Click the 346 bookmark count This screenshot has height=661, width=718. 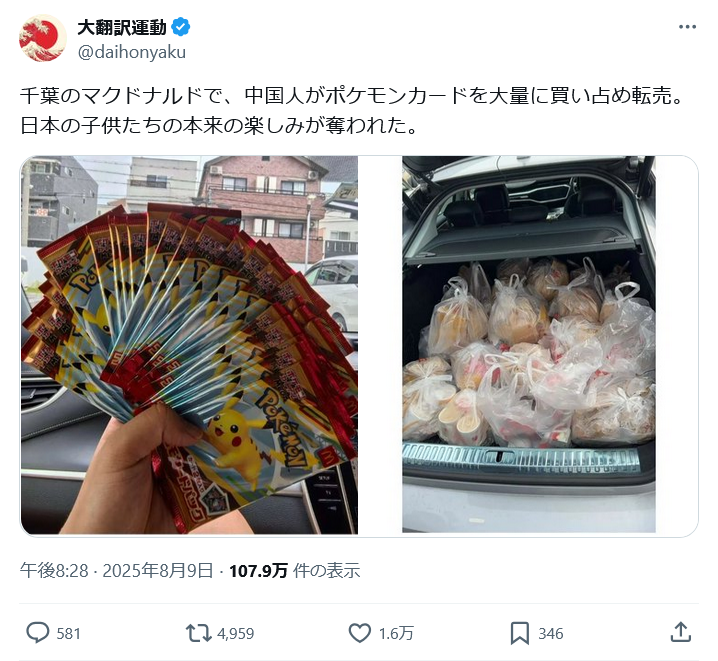pos(551,634)
